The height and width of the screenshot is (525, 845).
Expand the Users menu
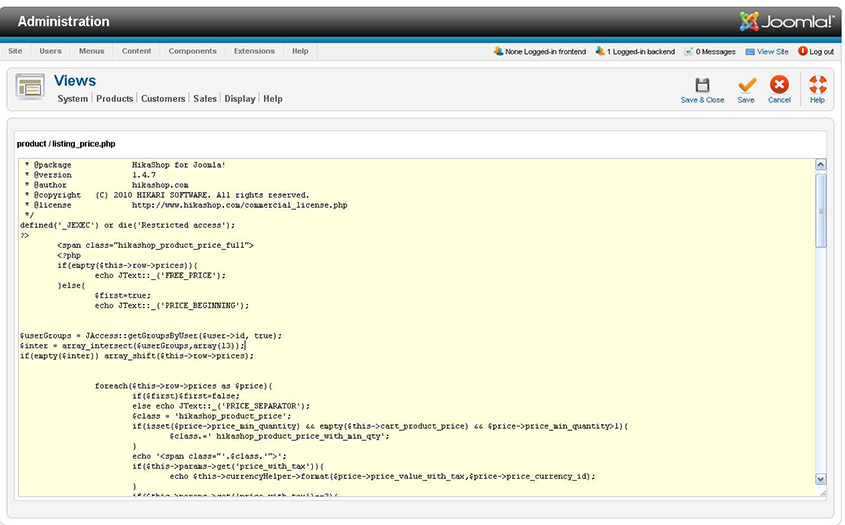pyautogui.click(x=50, y=51)
